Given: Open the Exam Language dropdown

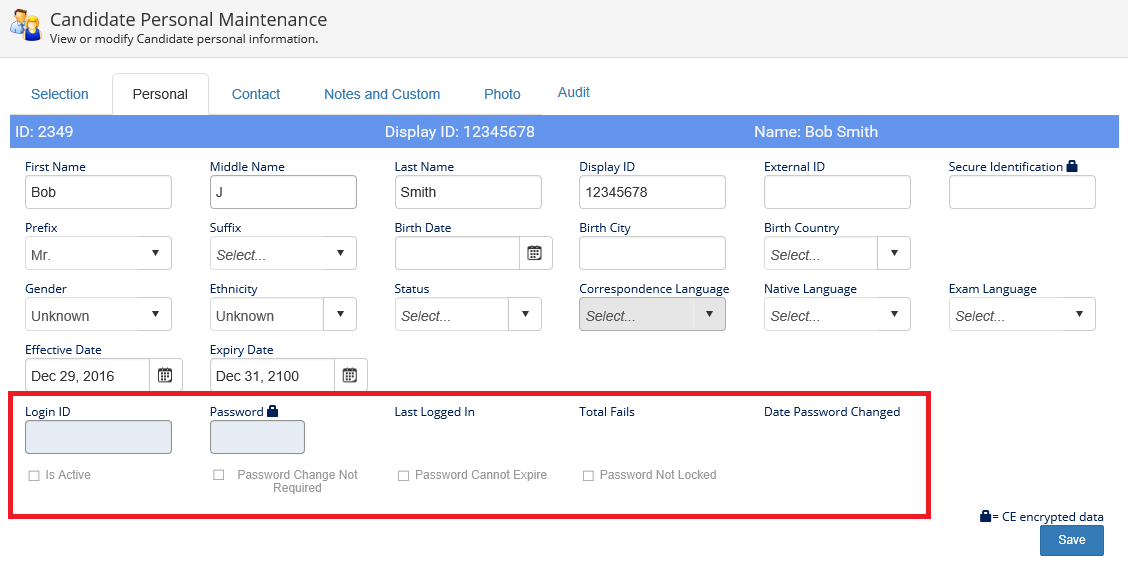Looking at the screenshot, I should tap(1079, 315).
